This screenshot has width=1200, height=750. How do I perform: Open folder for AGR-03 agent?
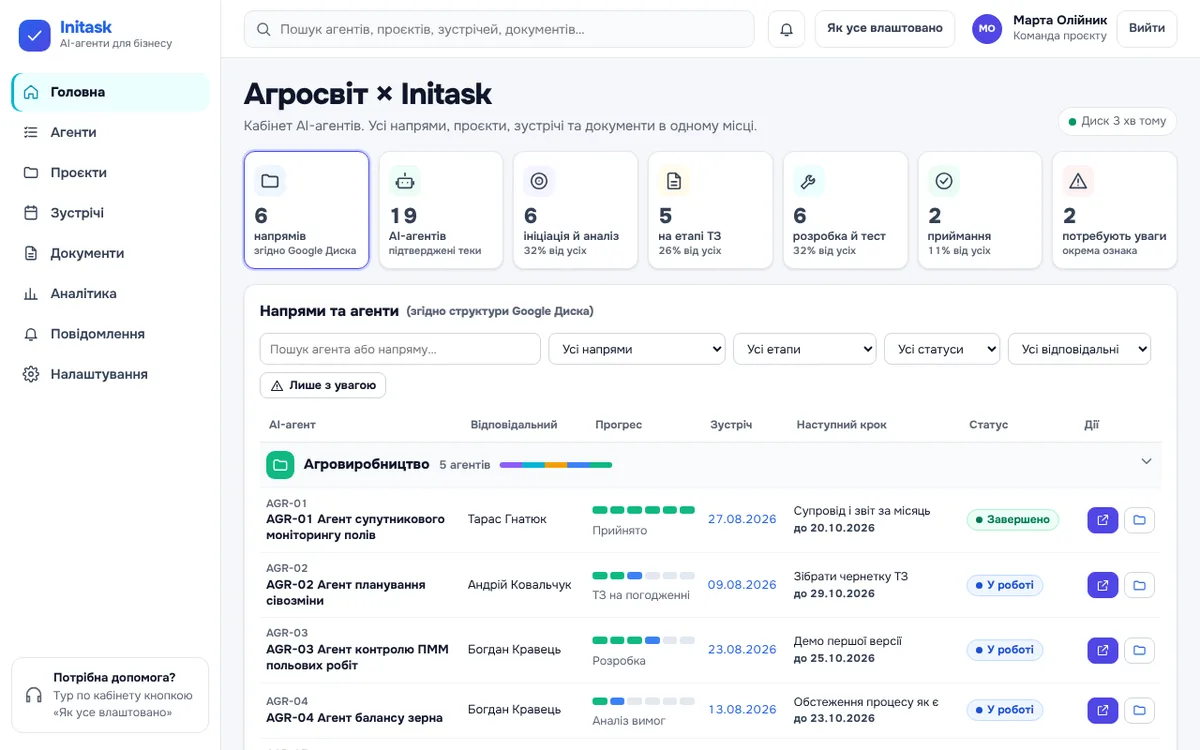[x=1139, y=650]
